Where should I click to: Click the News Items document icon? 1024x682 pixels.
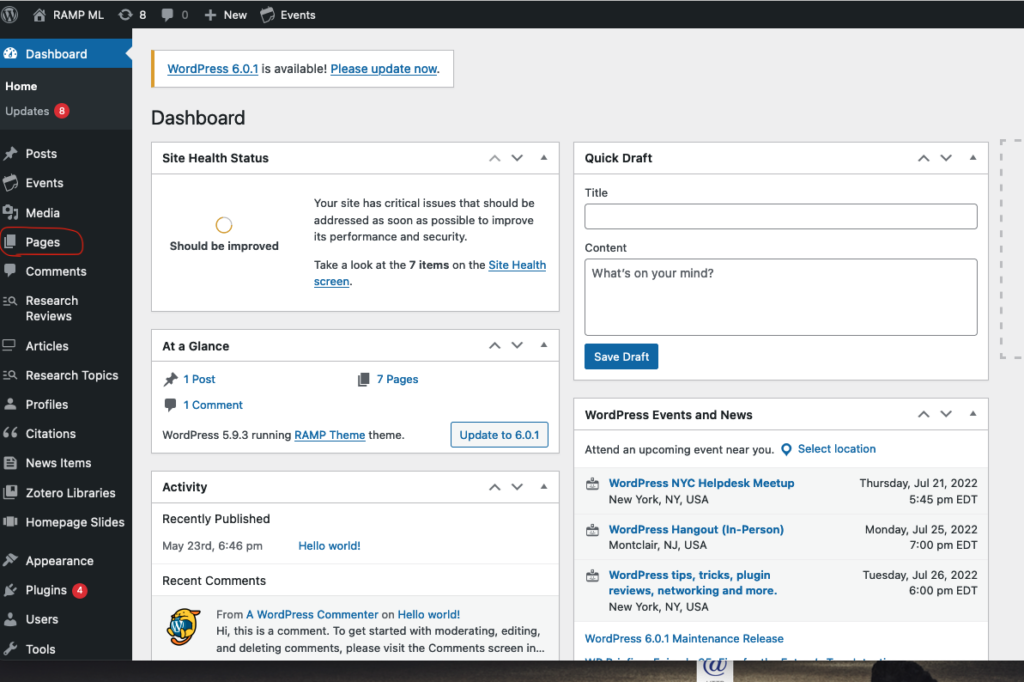(x=10, y=463)
